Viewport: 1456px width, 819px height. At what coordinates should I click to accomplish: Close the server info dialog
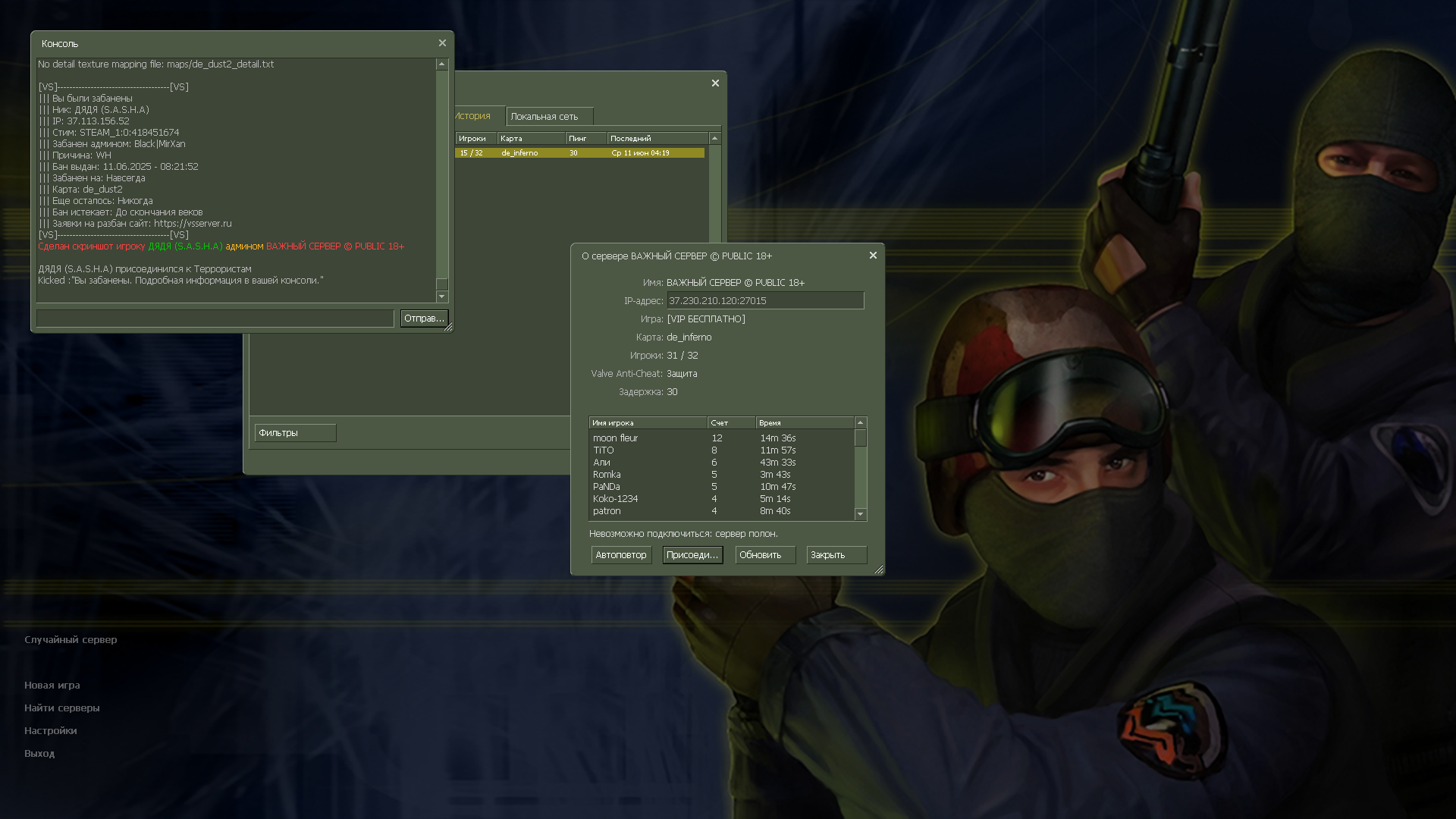(x=873, y=256)
